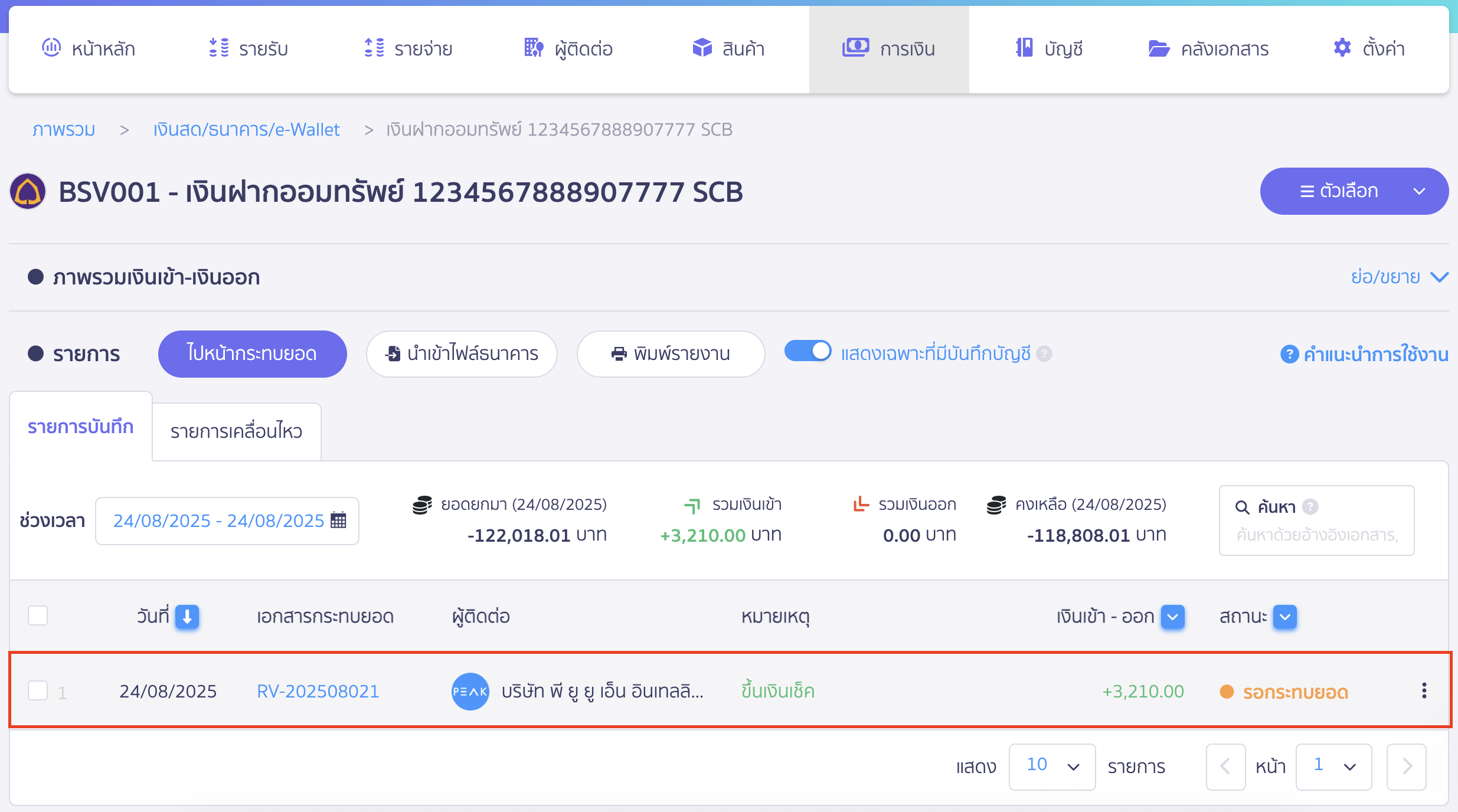Go to เงินสด/ธนาคาร/e-Wallet breadcrumb link
The image size is (1458, 812).
(x=246, y=129)
